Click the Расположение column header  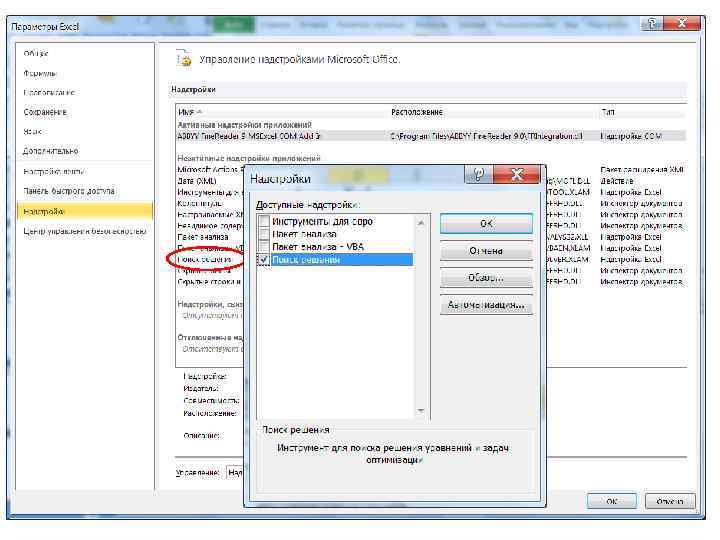(417, 112)
